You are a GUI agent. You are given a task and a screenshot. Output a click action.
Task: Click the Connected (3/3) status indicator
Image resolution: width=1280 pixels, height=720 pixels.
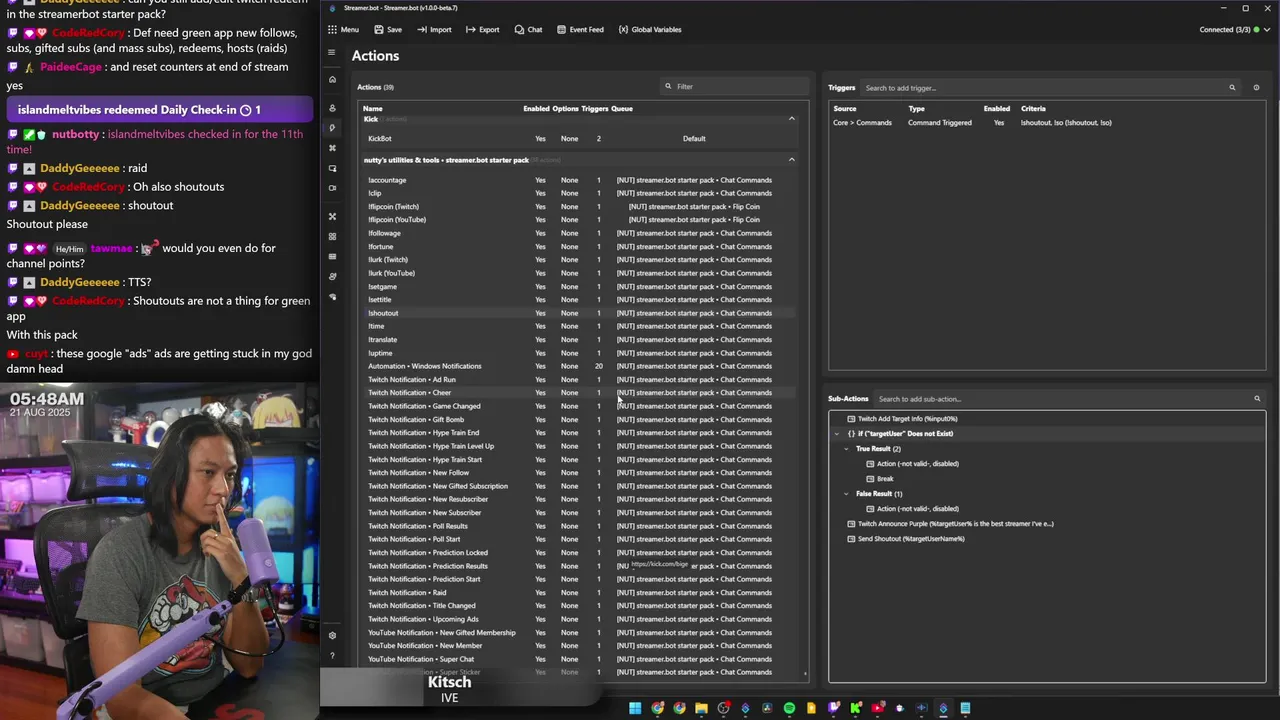[1230, 30]
